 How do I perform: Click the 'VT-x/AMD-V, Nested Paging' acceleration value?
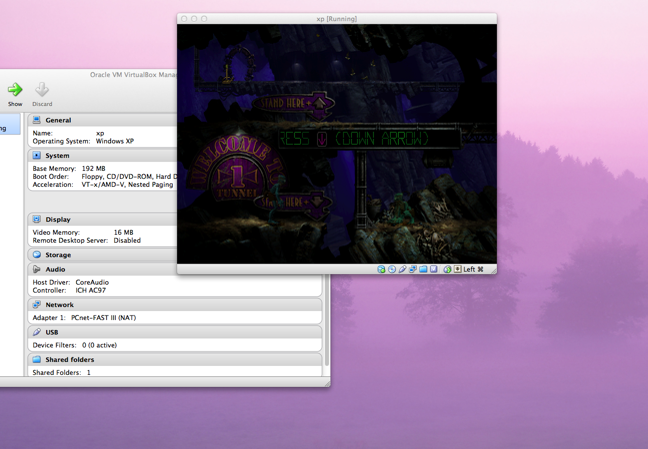click(127, 184)
